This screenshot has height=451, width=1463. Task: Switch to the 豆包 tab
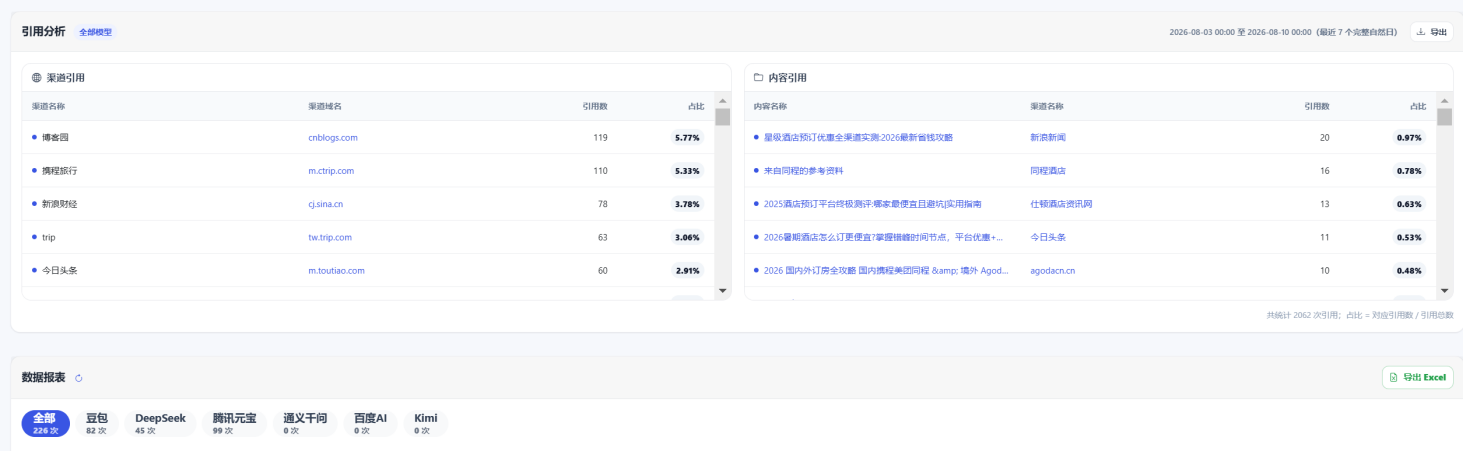(x=97, y=423)
